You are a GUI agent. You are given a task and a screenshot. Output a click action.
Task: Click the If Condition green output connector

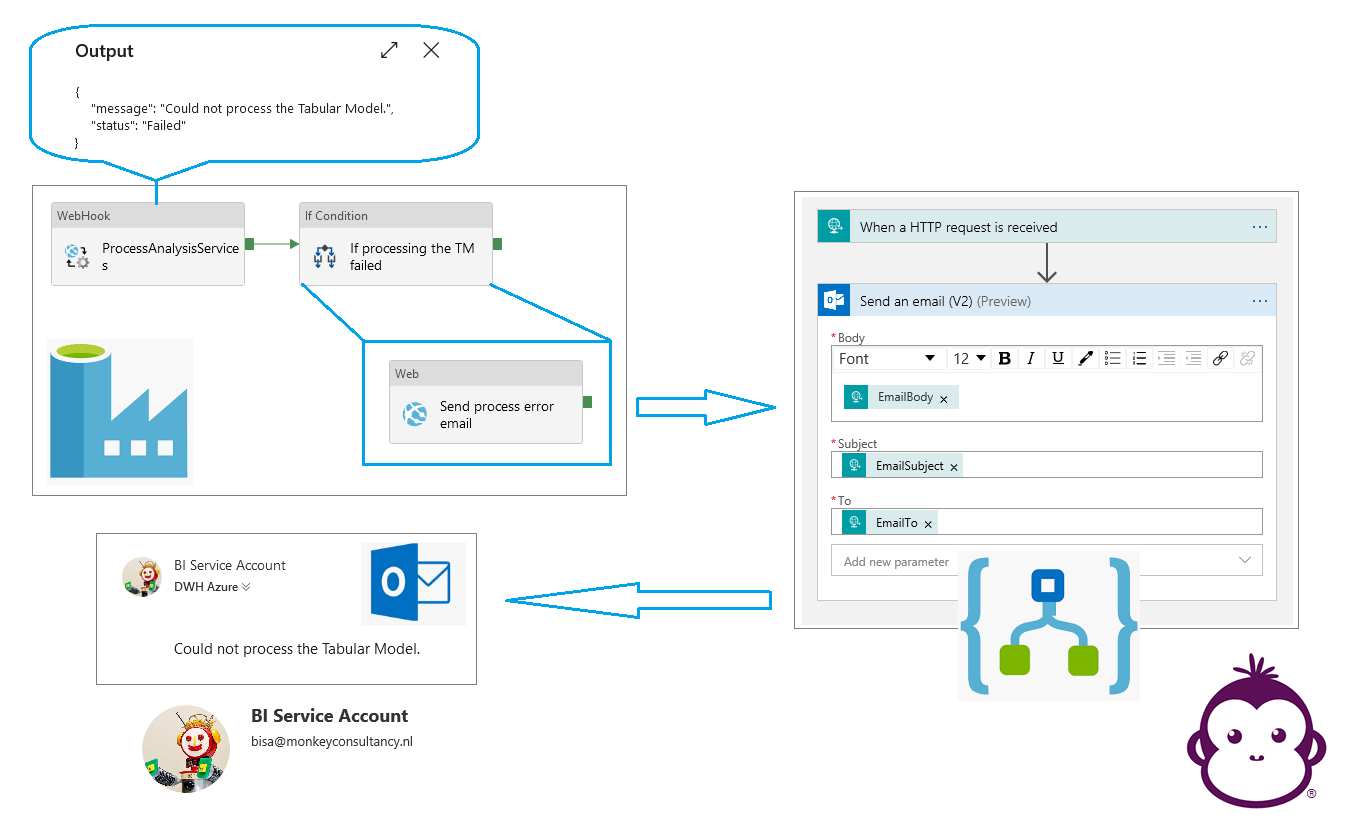(x=497, y=243)
